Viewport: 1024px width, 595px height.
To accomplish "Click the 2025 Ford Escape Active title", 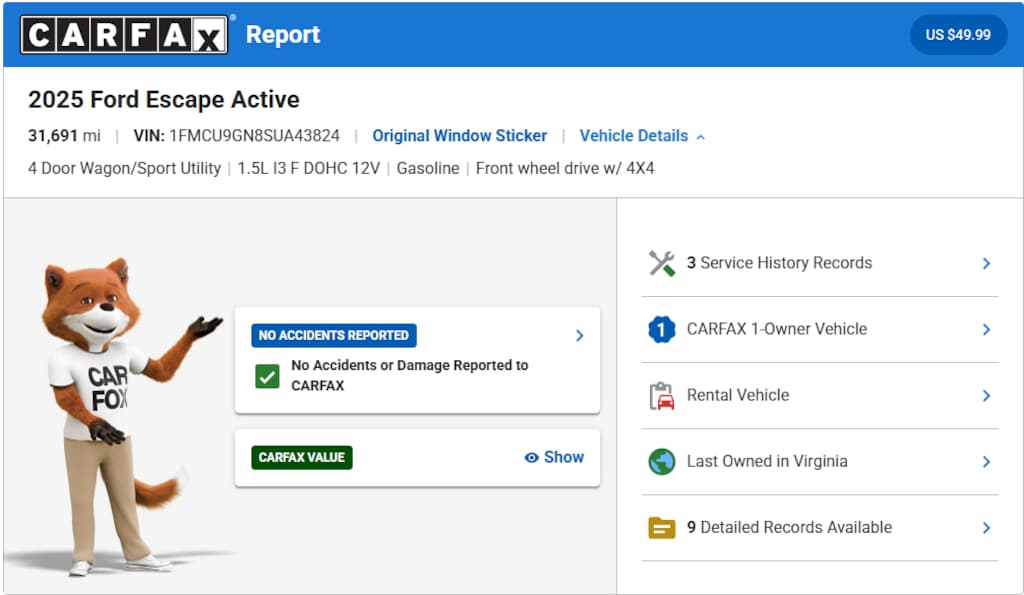I will click(164, 99).
